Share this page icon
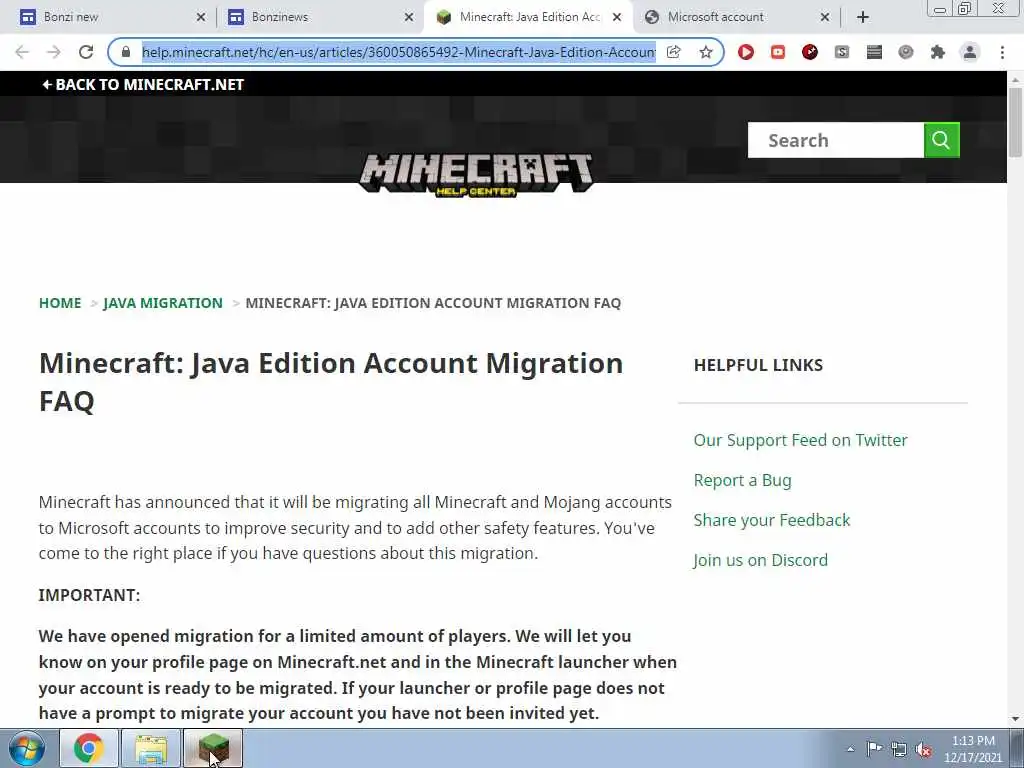1024x768 pixels. pyautogui.click(x=673, y=52)
